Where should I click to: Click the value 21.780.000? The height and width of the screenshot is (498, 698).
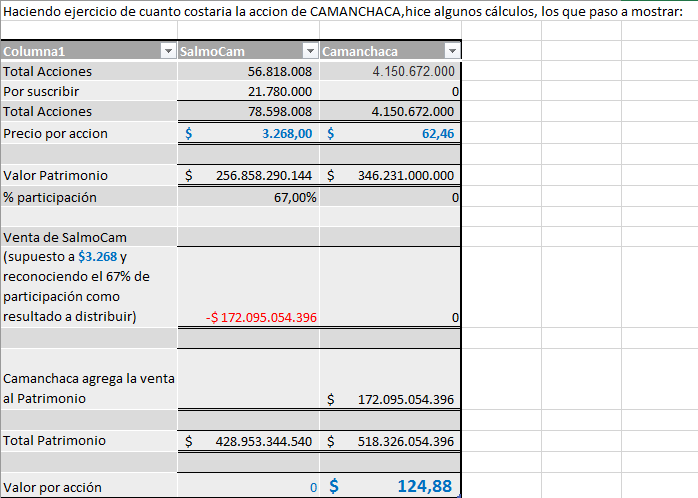(x=280, y=92)
